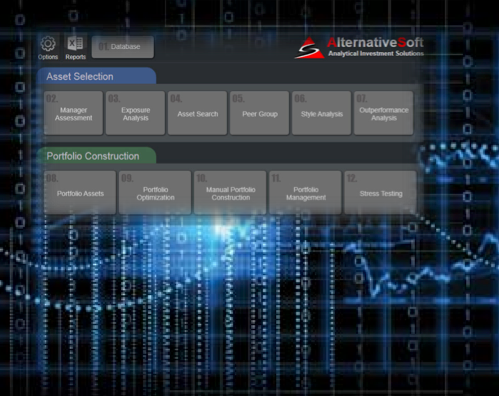The image size is (499, 396).
Task: Click the Options label under gear
Action: point(48,57)
